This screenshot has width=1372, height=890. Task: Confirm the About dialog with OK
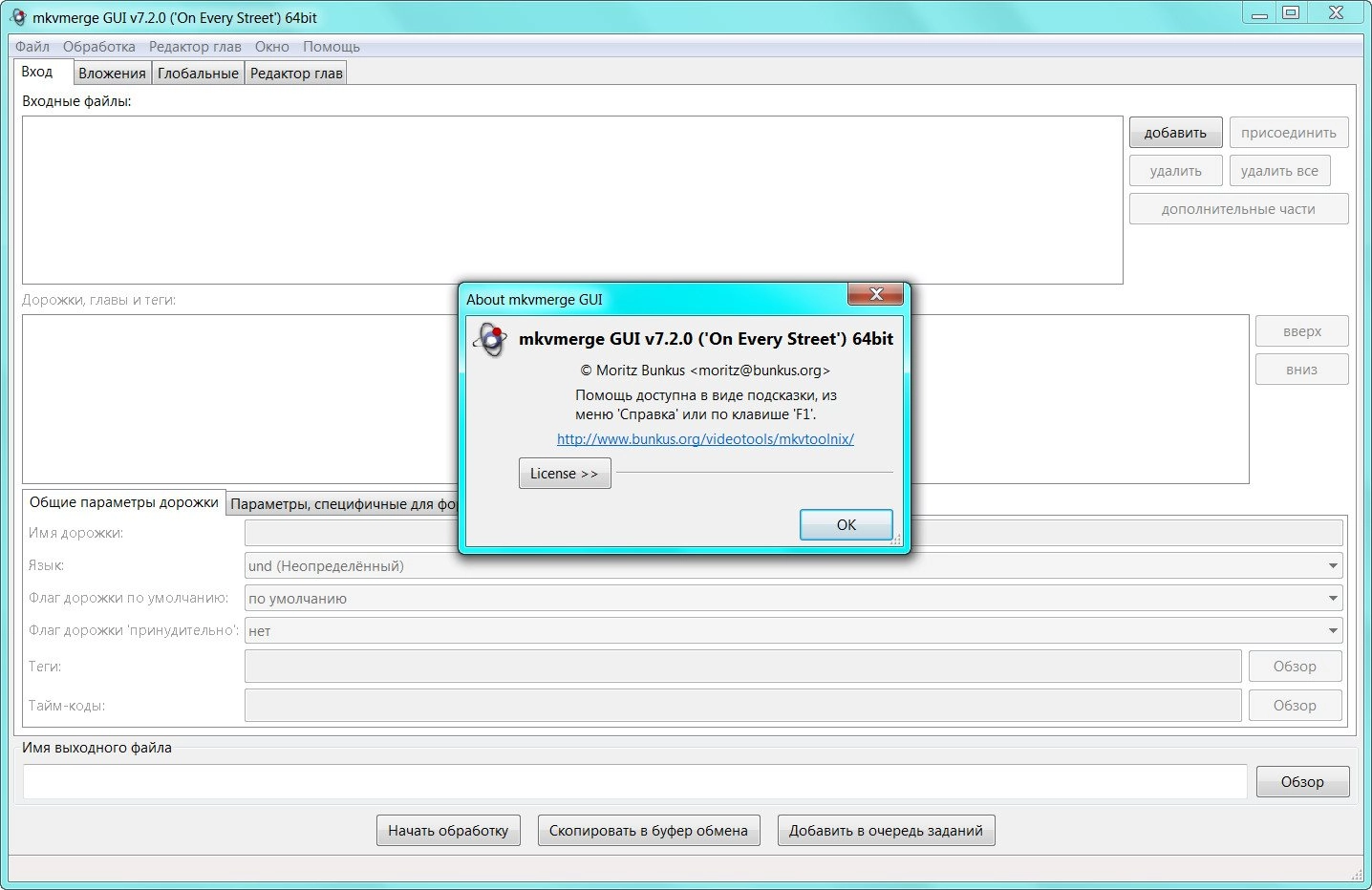847,524
